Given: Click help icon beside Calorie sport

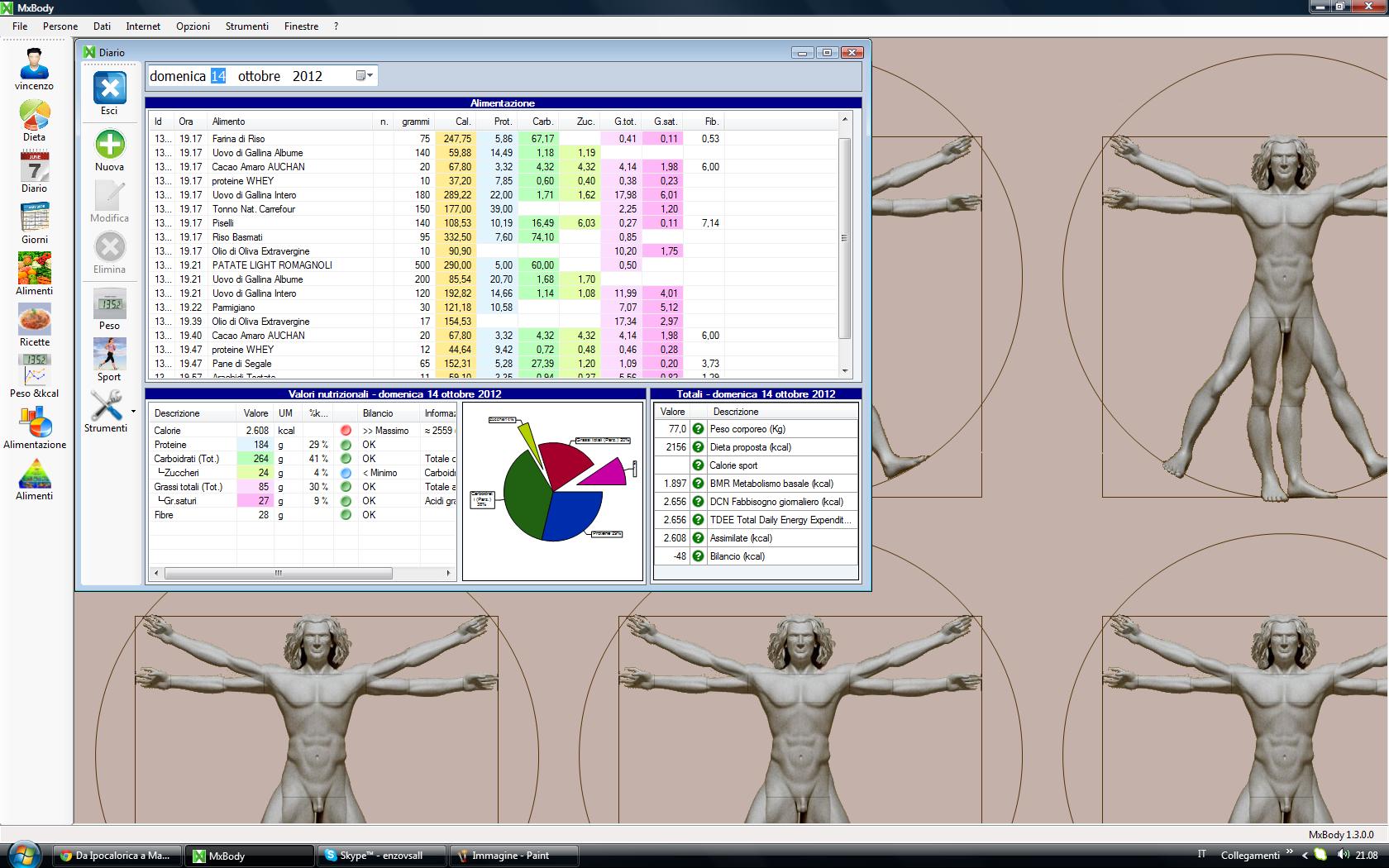Looking at the screenshot, I should coord(698,465).
